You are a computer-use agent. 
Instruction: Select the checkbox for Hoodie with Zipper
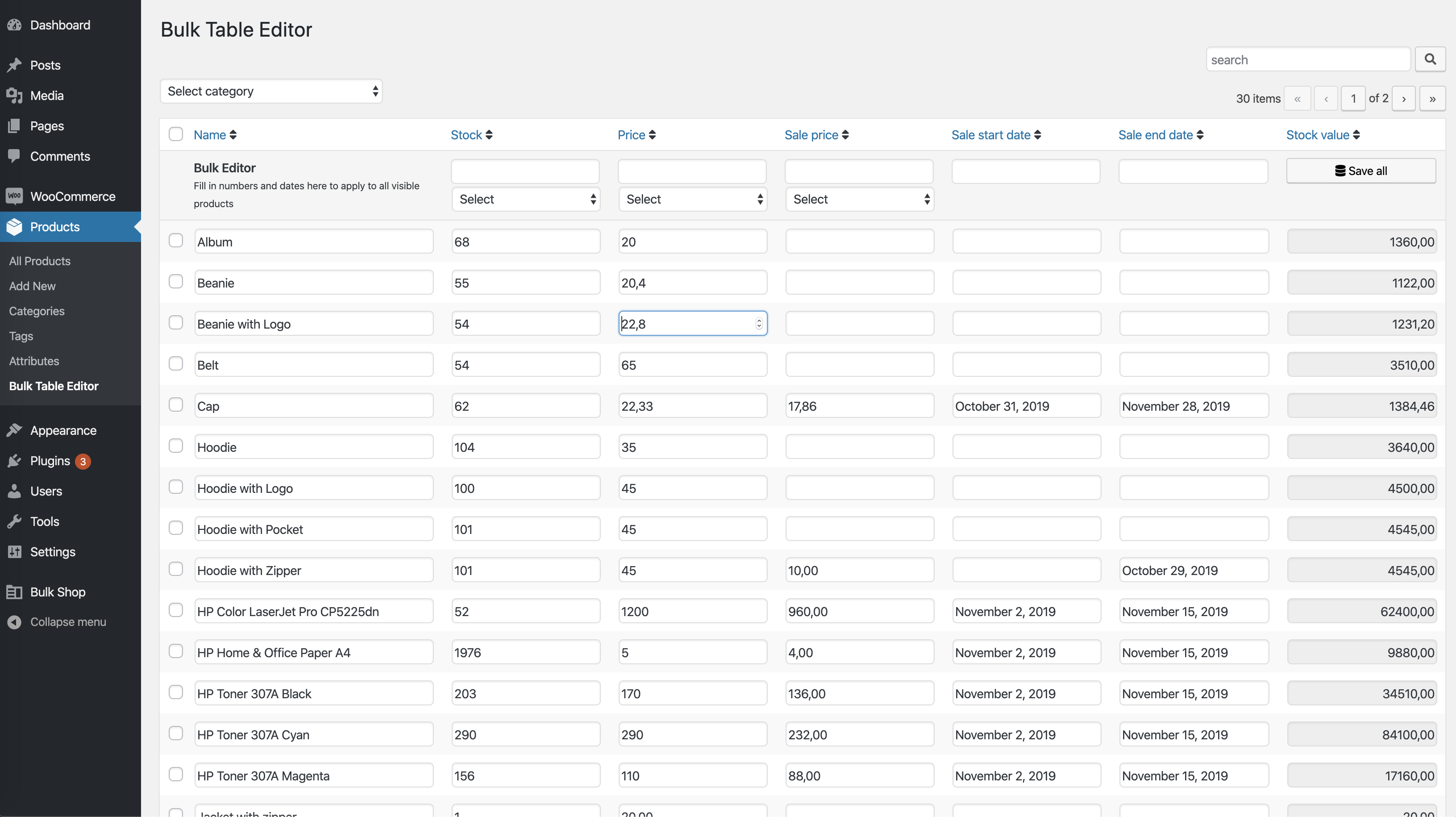pos(176,569)
